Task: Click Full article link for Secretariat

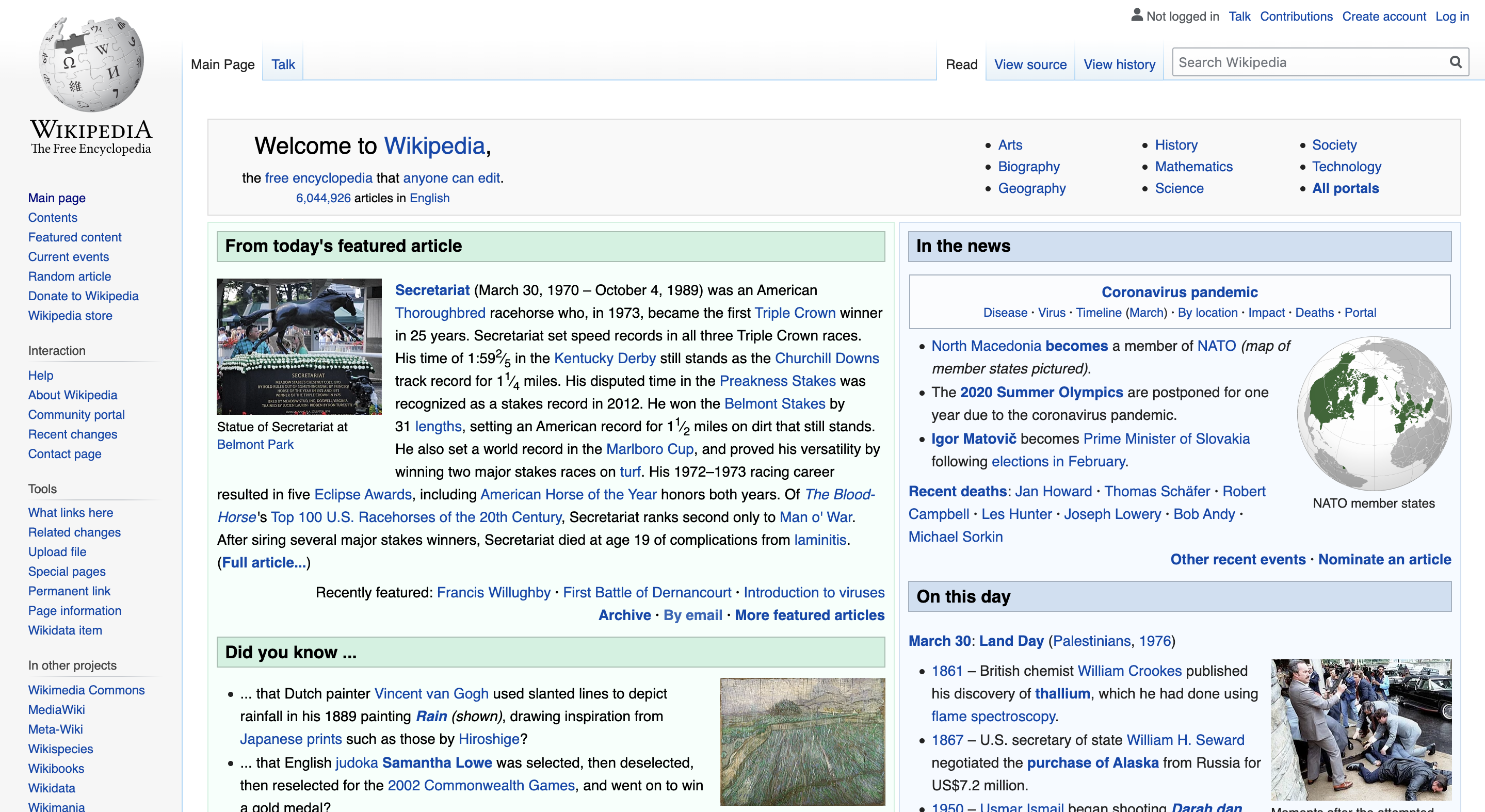Action: point(264,562)
